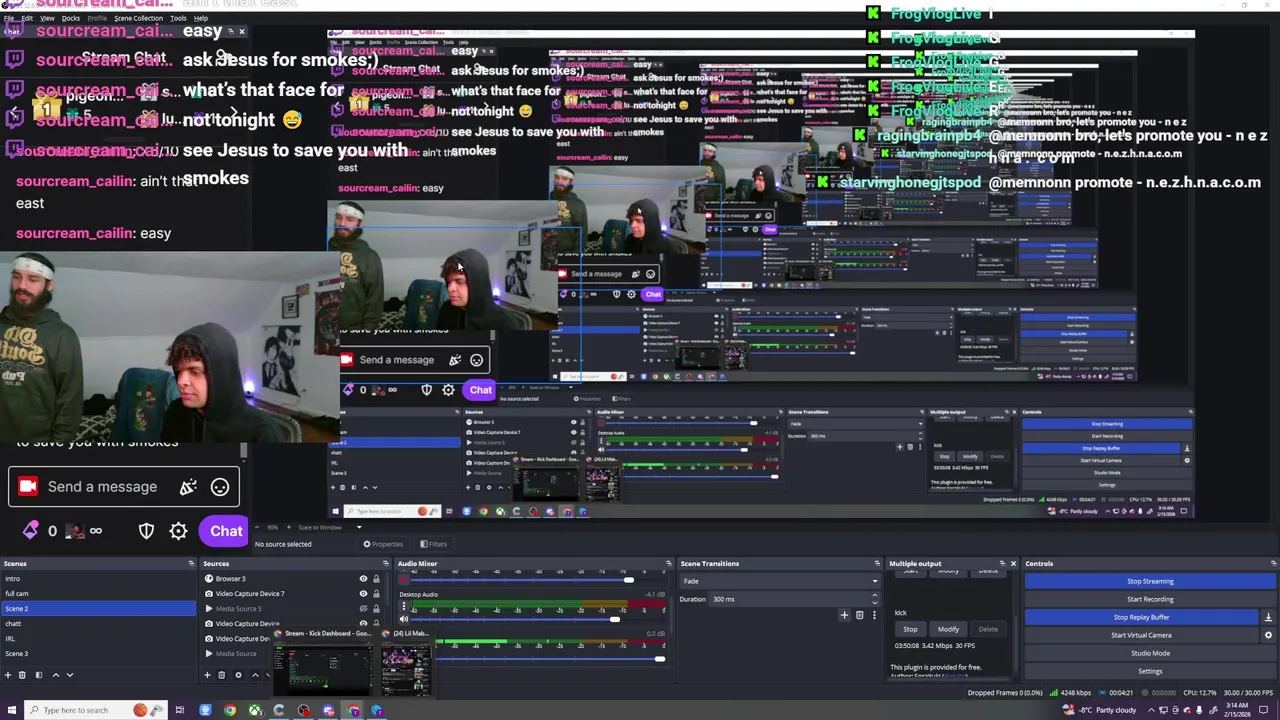The image size is (1280, 720).
Task: Click Stop Replay Buffer
Action: [1141, 617]
